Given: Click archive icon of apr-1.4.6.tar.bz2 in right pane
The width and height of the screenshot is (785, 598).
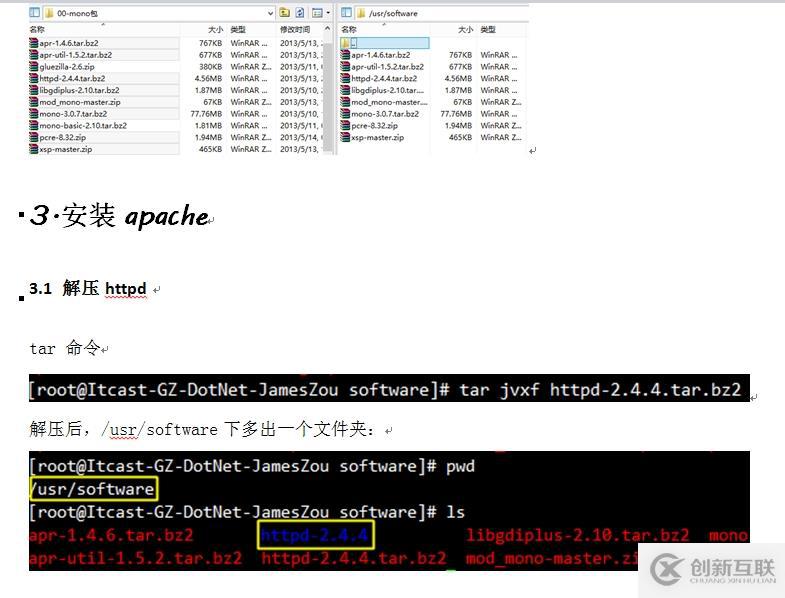Looking at the screenshot, I should coord(345,55).
